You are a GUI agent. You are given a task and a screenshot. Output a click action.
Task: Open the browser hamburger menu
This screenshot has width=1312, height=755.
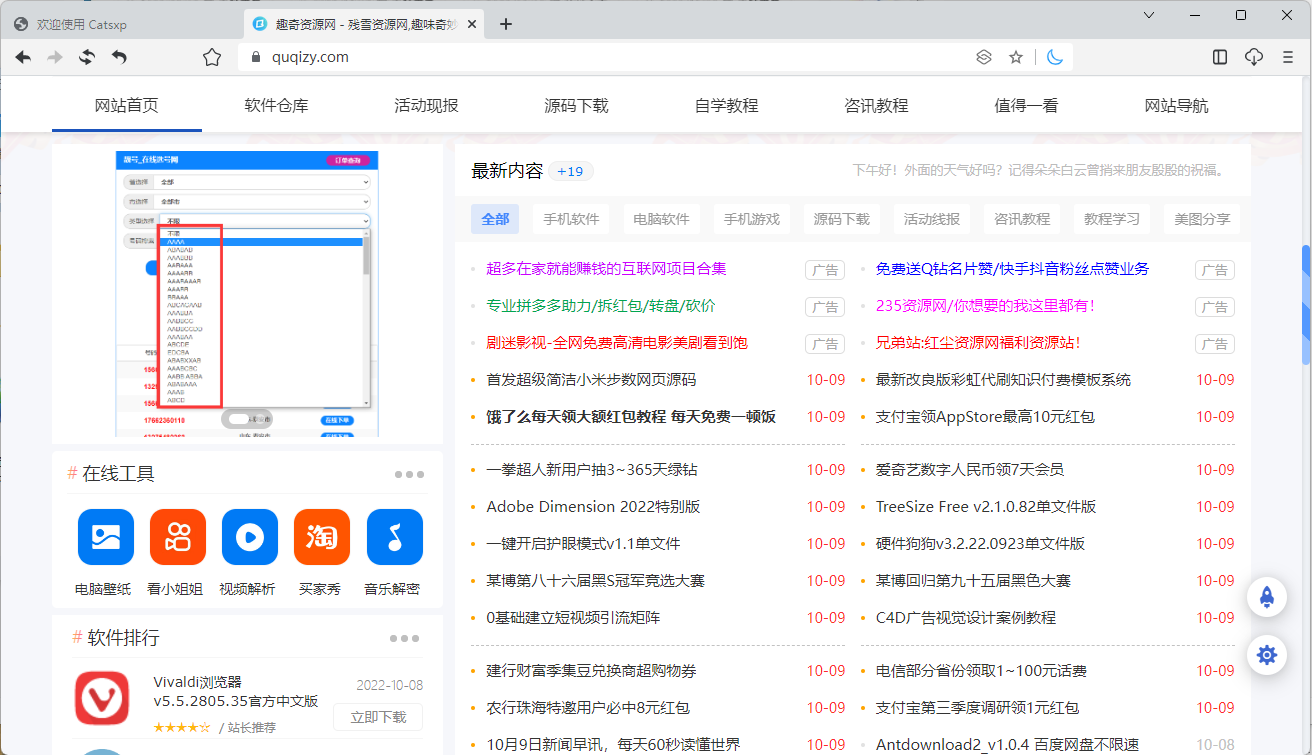[1287, 57]
